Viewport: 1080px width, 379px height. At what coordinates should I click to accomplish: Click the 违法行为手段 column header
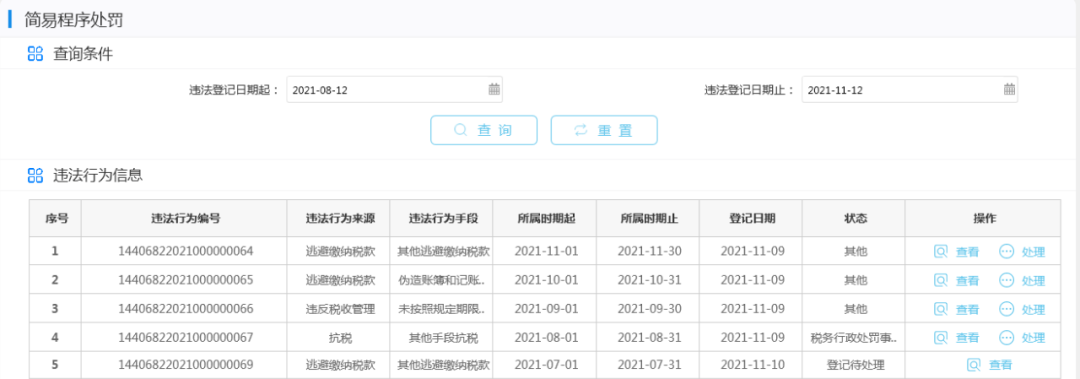[442, 218]
